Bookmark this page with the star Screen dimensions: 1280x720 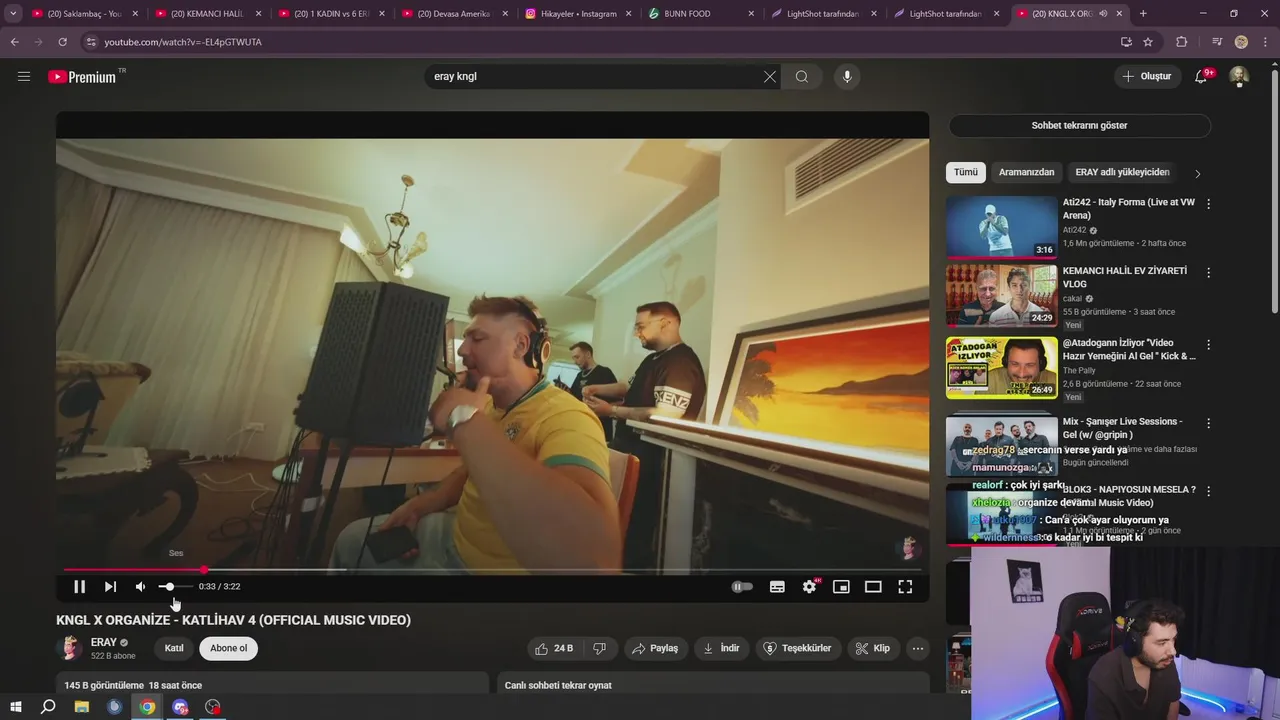(1148, 42)
